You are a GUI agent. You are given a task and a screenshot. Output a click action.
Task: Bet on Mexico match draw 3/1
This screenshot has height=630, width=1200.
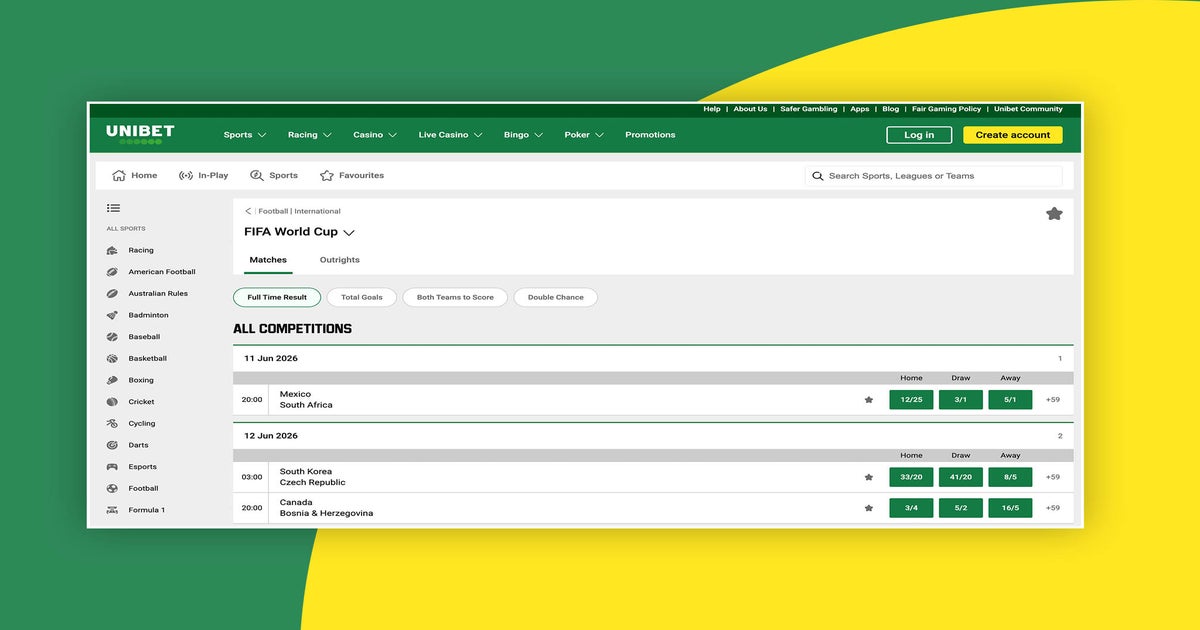961,400
